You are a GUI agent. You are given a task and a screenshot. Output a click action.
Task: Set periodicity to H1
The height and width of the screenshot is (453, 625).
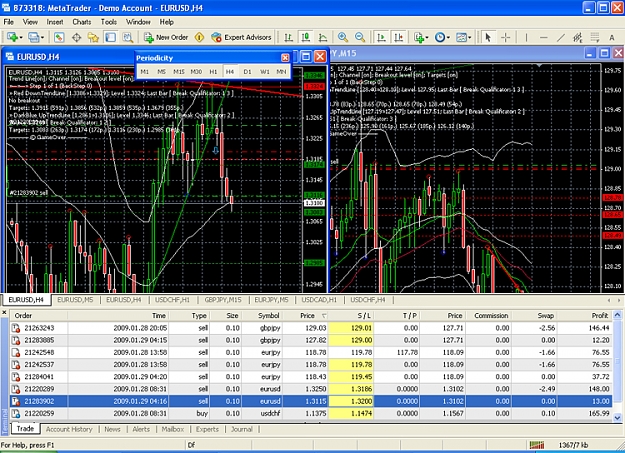tap(213, 72)
